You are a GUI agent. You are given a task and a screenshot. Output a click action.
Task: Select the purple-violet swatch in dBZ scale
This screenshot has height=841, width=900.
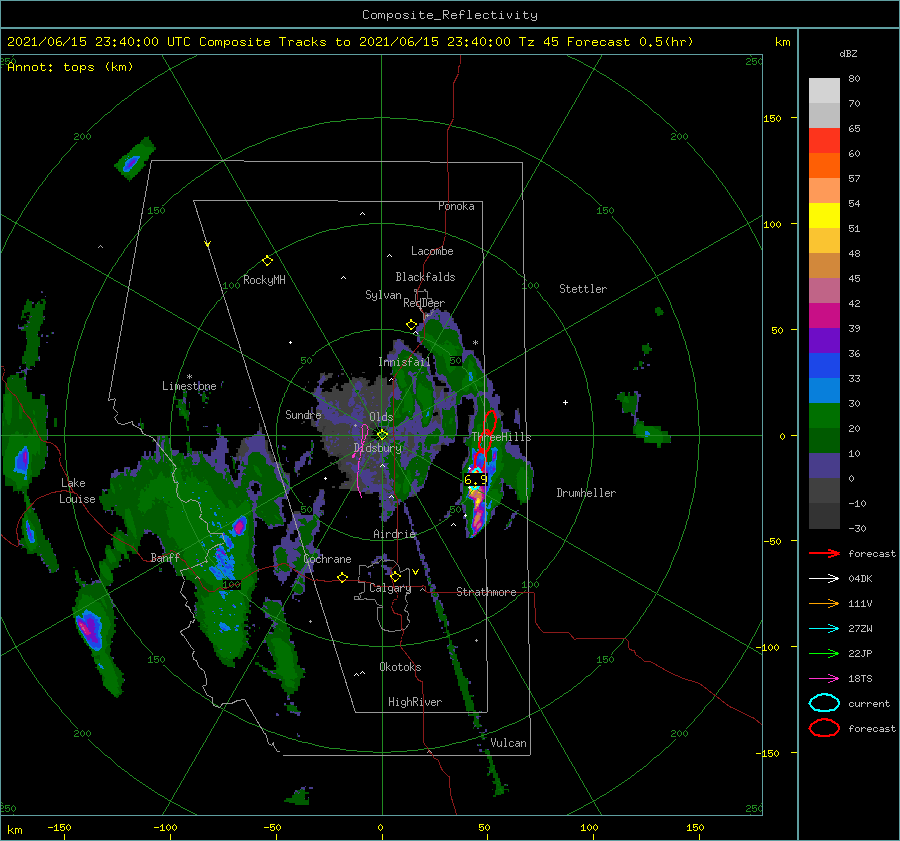(824, 340)
